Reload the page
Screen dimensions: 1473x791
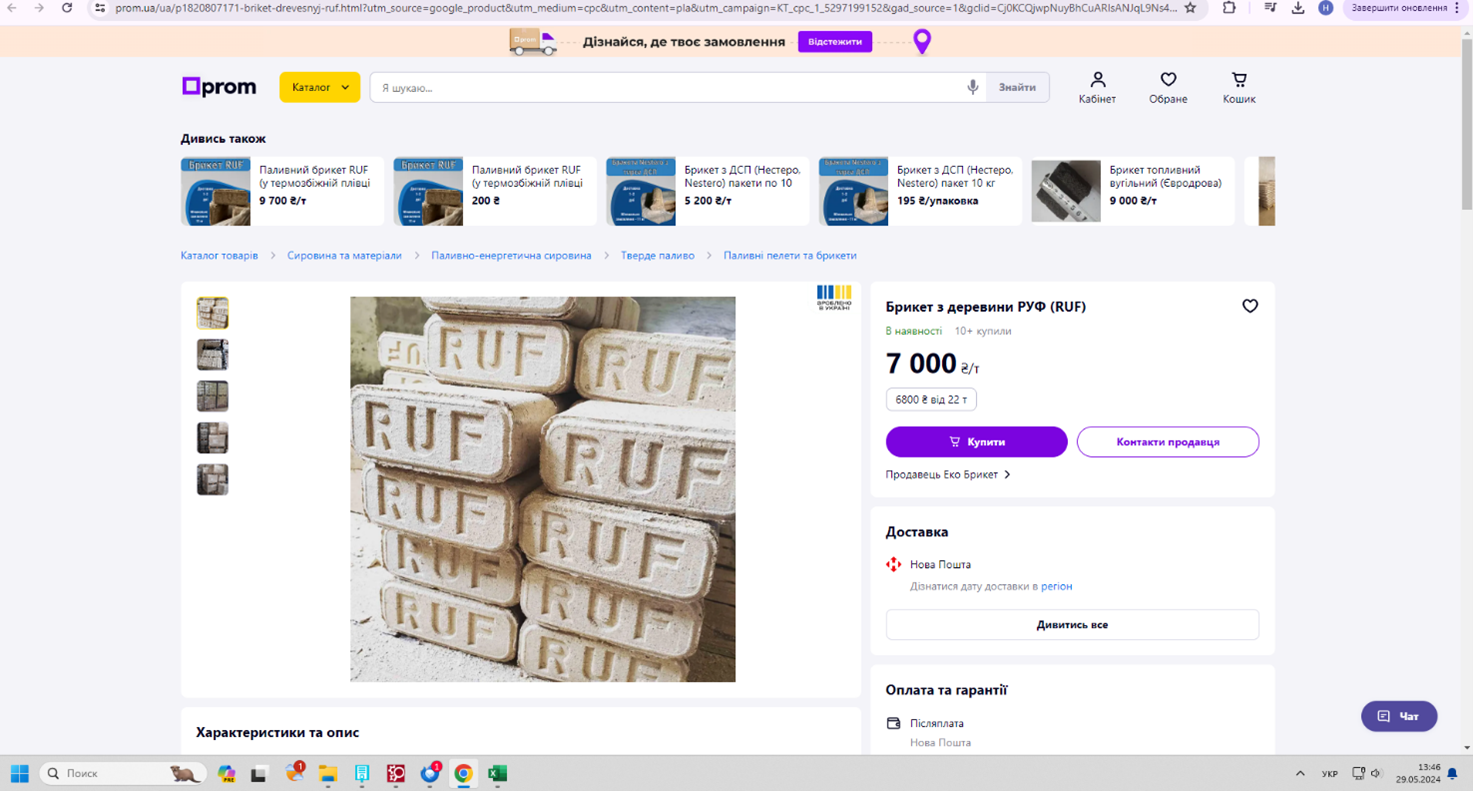(67, 8)
